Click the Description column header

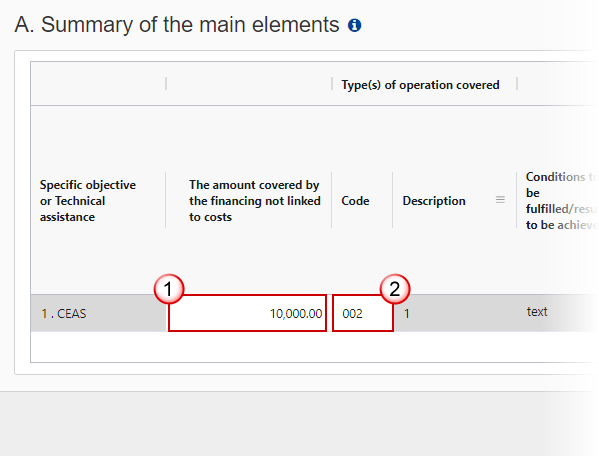pos(434,201)
